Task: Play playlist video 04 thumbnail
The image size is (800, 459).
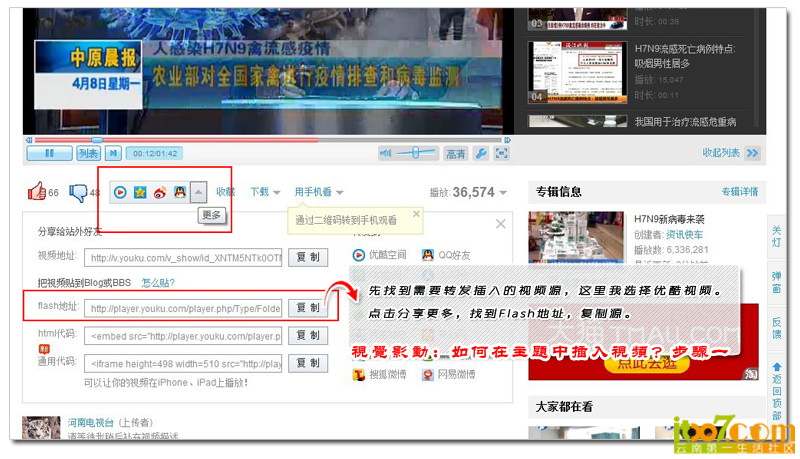Action: click(578, 72)
